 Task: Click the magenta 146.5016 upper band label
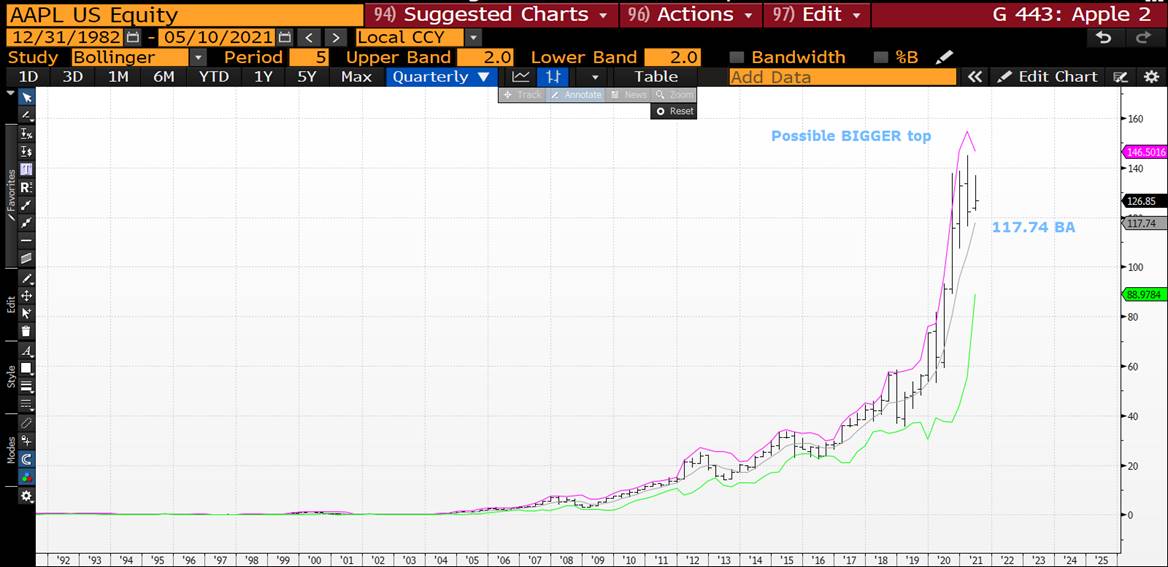point(1144,152)
